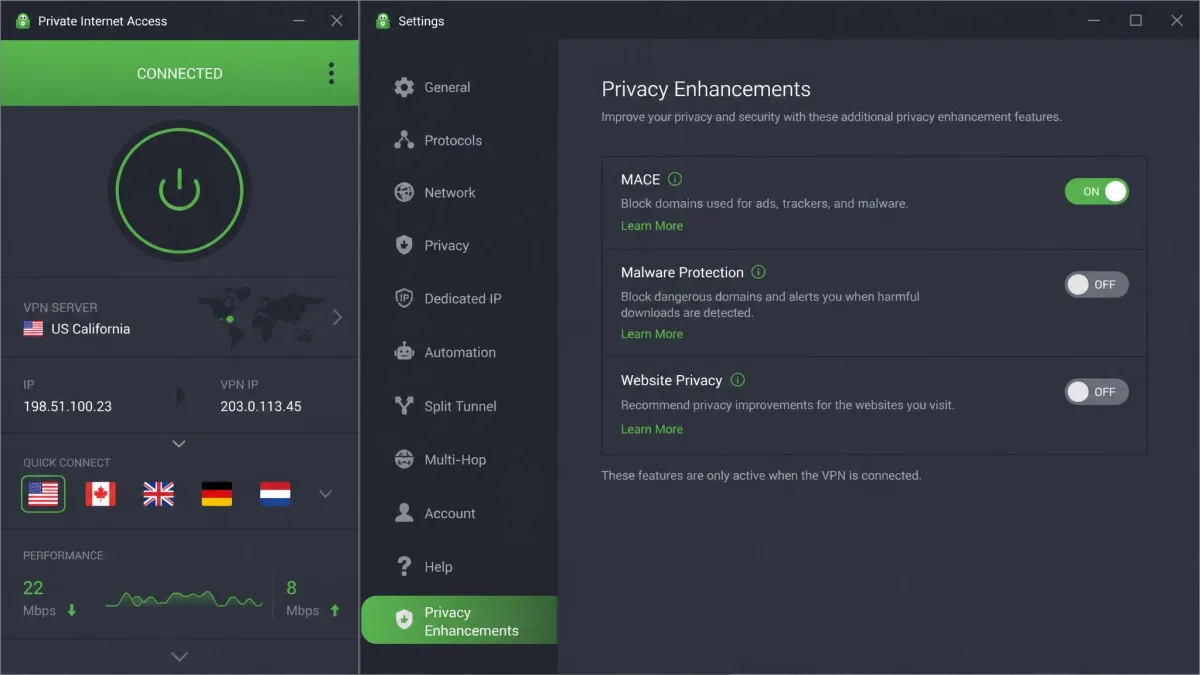Click the Privacy shield icon
1200x675 pixels.
click(404, 245)
